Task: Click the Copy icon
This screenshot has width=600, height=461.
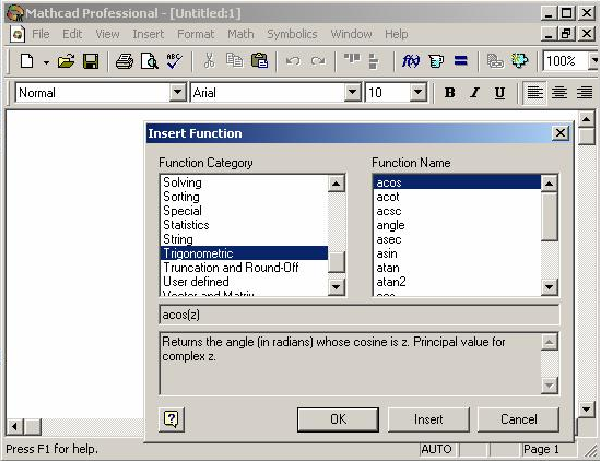Action: pyautogui.click(x=234, y=61)
